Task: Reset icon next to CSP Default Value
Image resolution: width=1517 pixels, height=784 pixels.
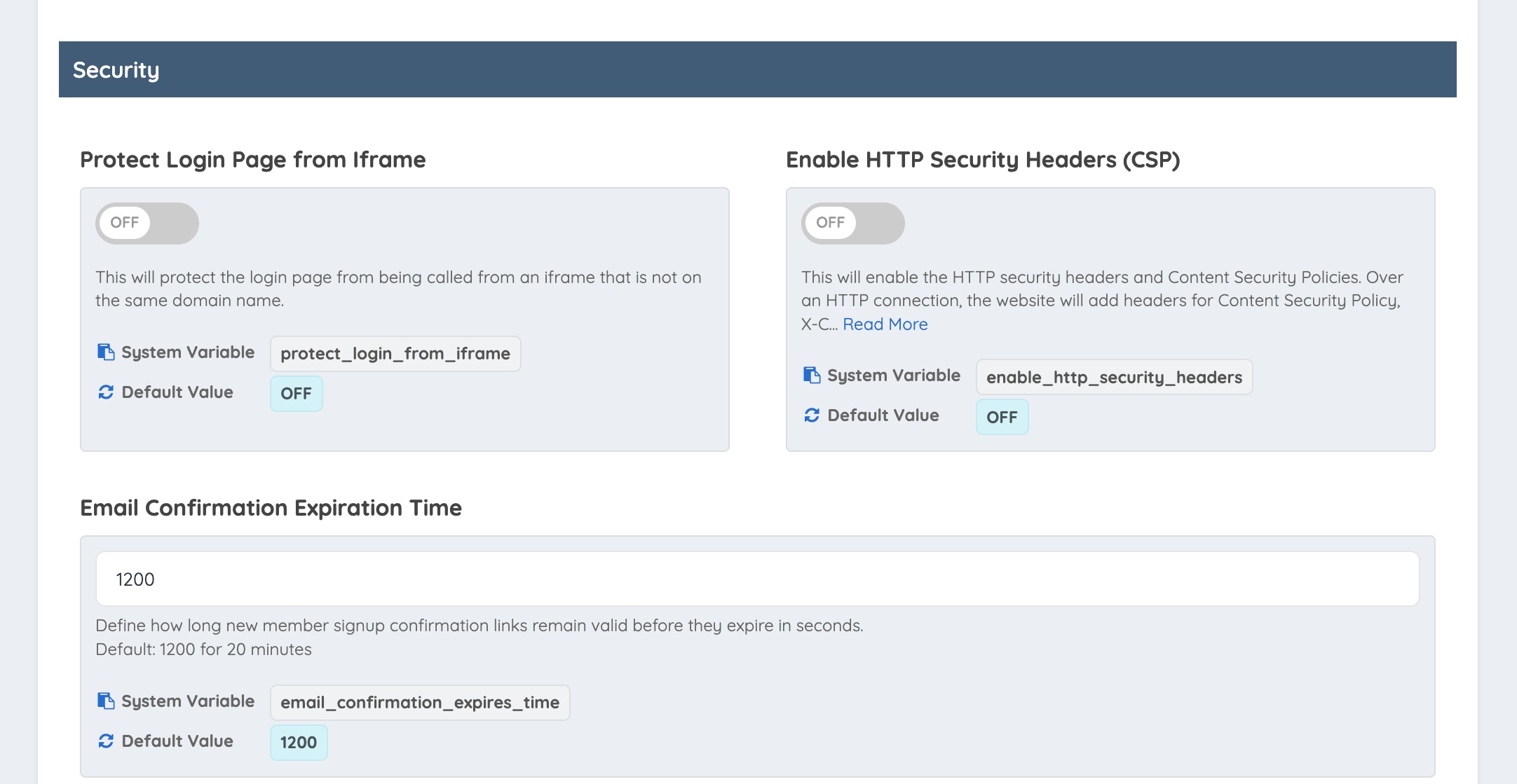Action: 812,415
